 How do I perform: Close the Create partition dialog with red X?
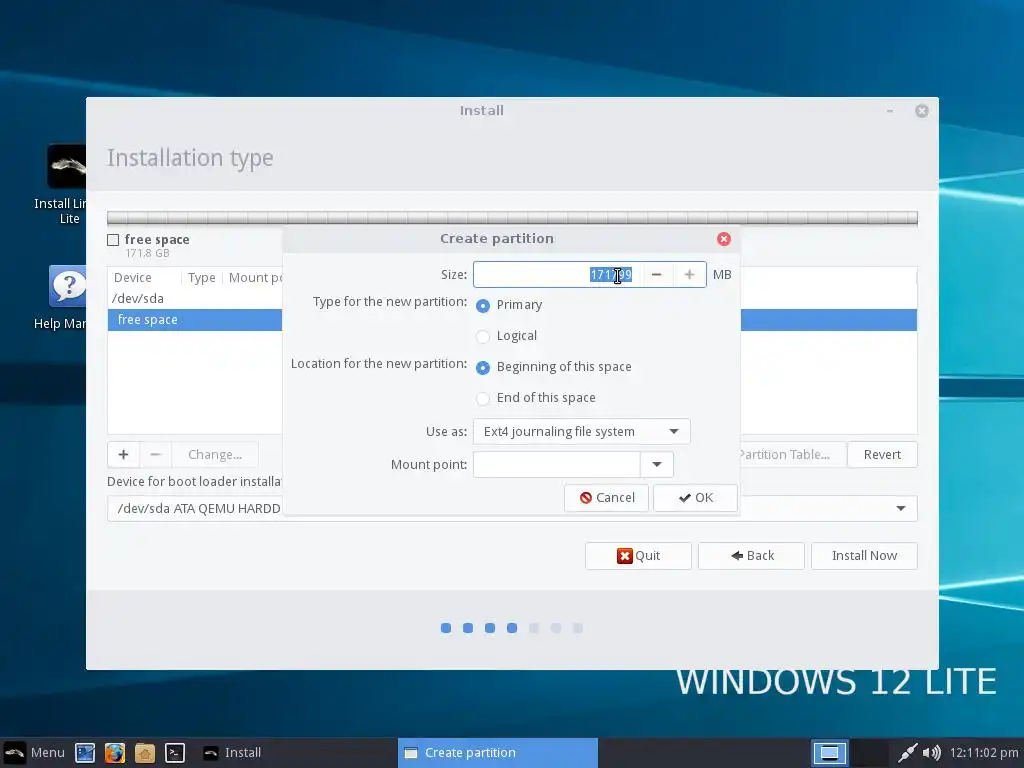click(x=724, y=239)
